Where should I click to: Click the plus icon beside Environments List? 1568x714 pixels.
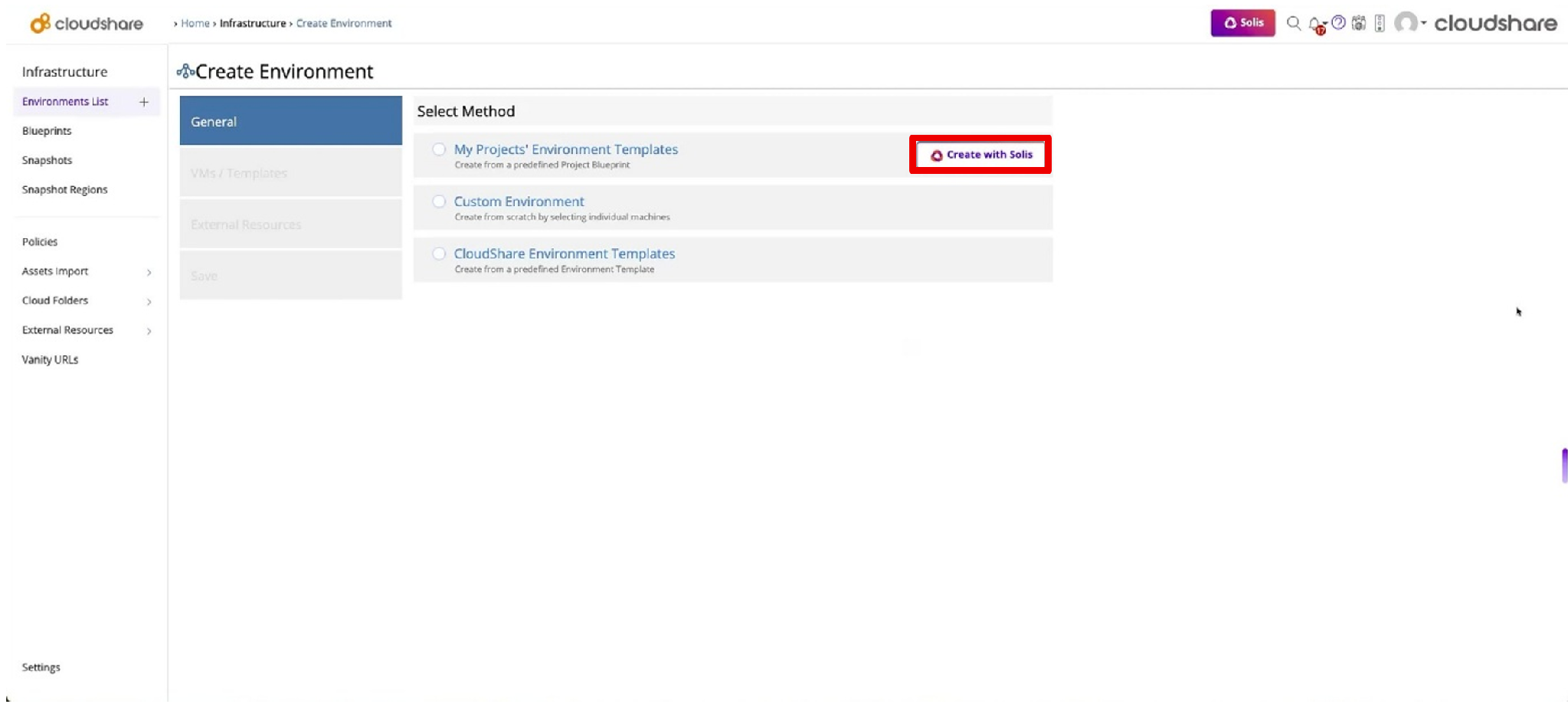coord(144,102)
